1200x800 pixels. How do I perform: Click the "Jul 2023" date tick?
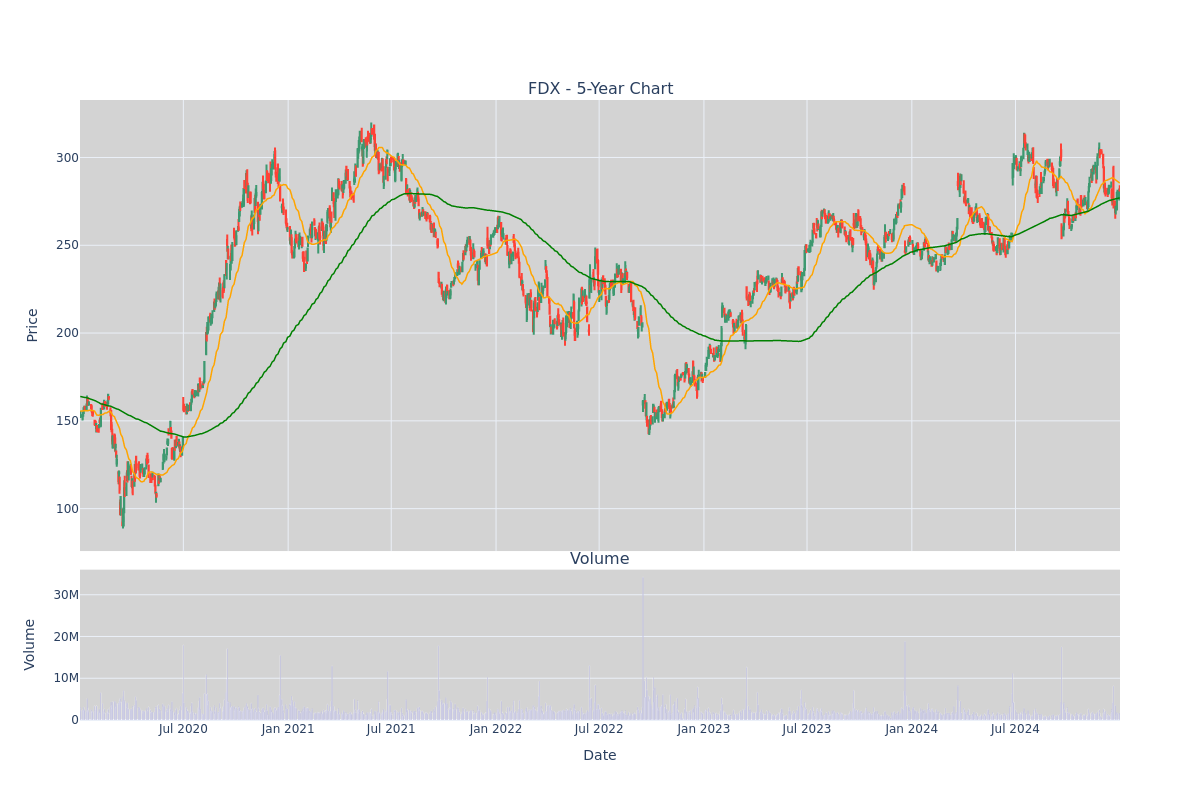coord(807,729)
